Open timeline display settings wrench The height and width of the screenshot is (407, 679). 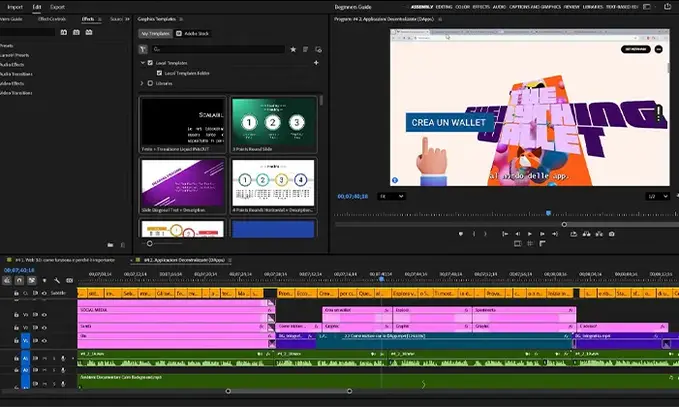[57, 281]
